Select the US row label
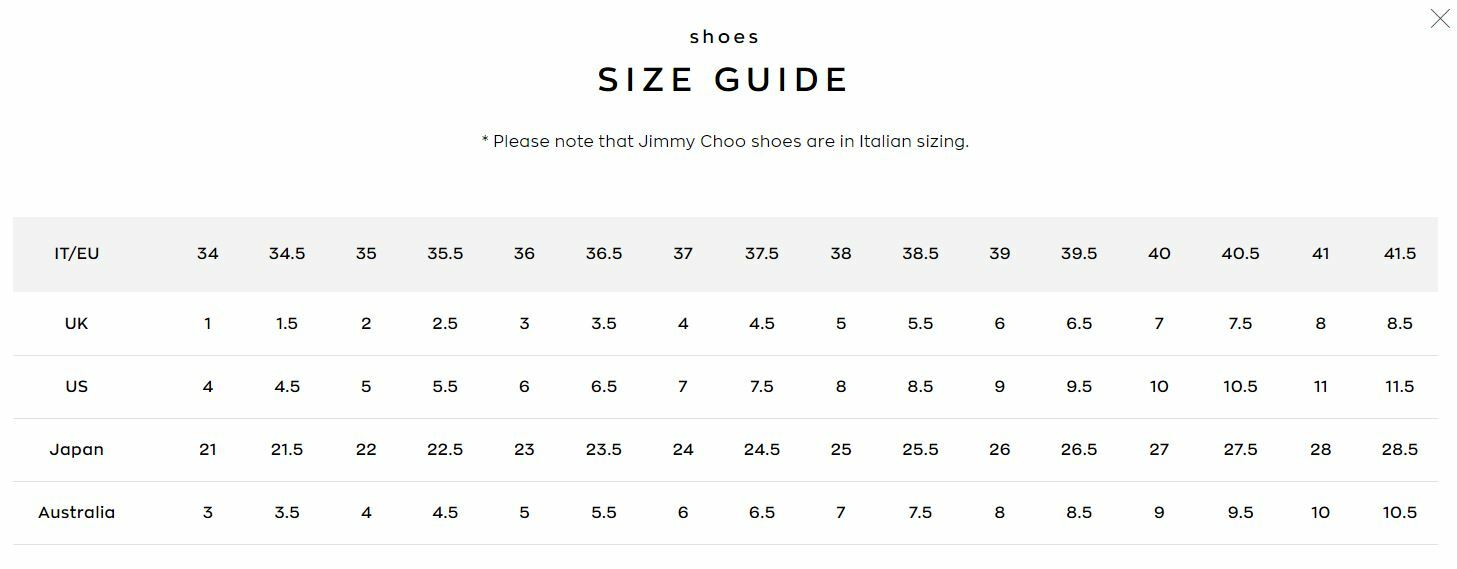 (x=77, y=387)
